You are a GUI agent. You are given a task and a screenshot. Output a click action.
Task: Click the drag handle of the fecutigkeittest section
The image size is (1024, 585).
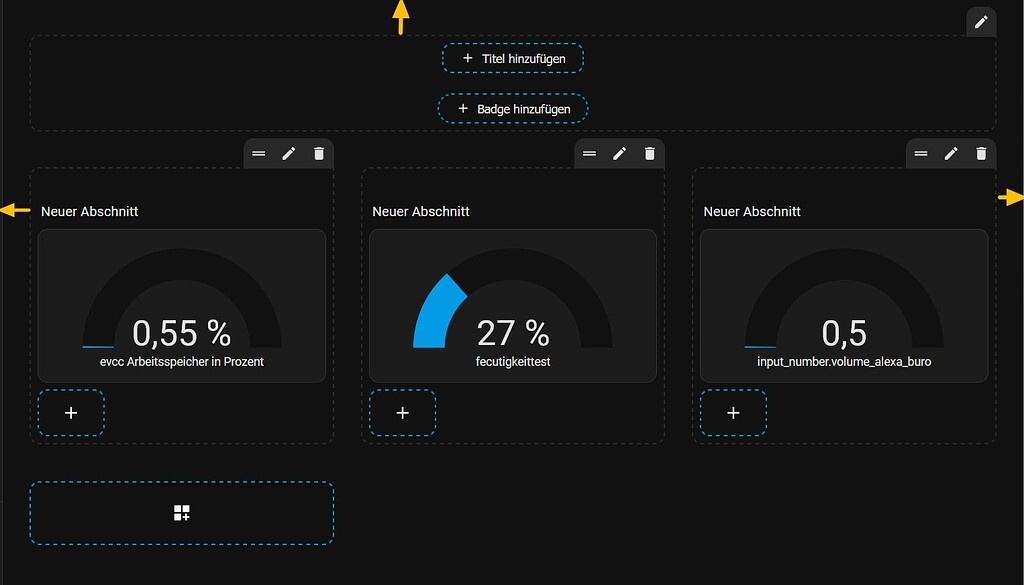point(590,153)
